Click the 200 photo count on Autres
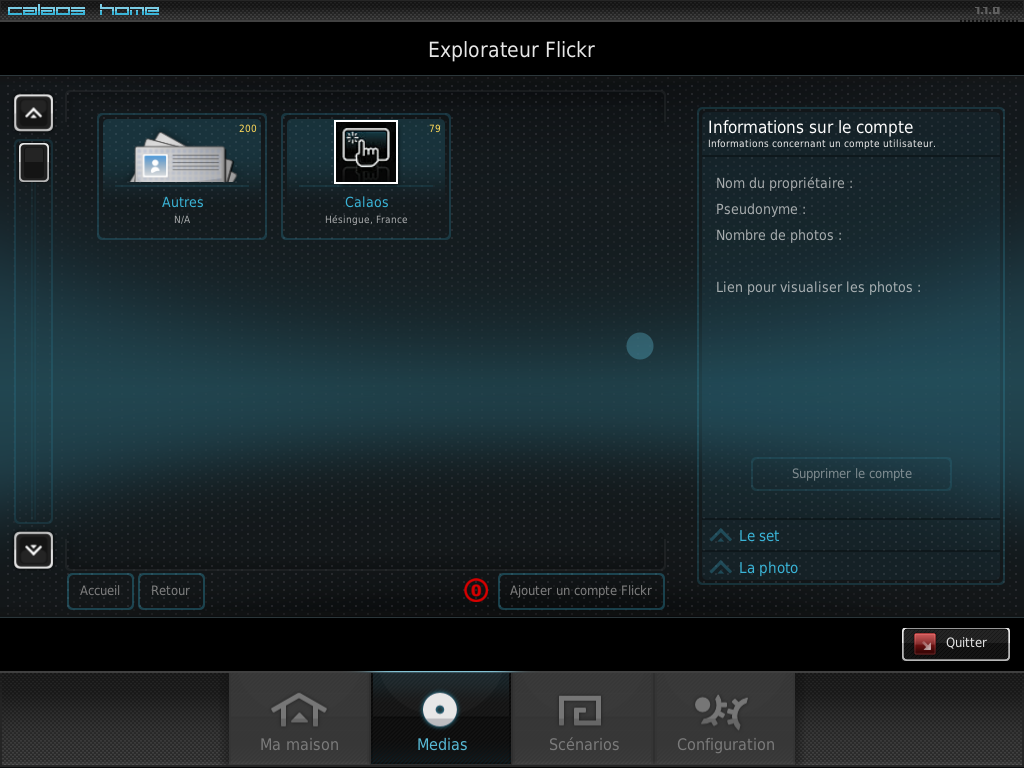The height and width of the screenshot is (768, 1024). click(x=248, y=129)
